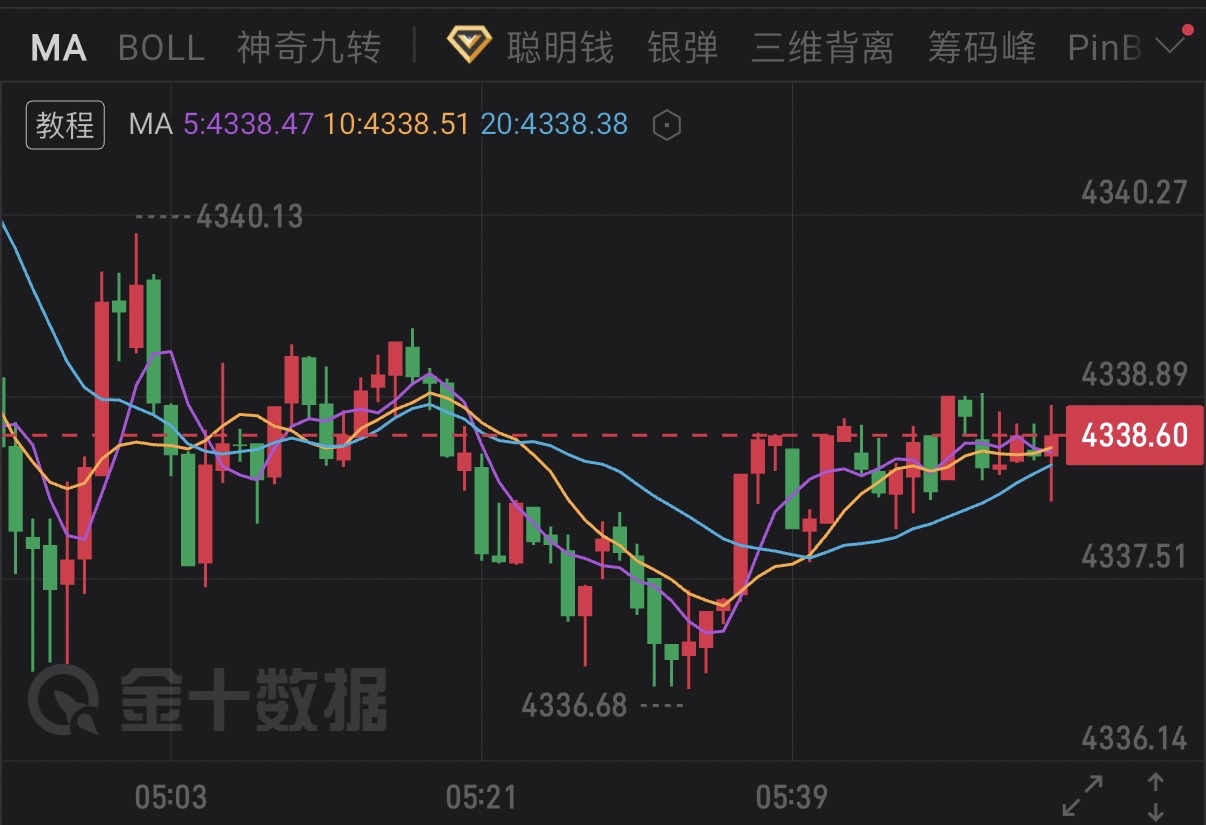
Task: Switch to BOLL indicator tab
Action: click(161, 47)
